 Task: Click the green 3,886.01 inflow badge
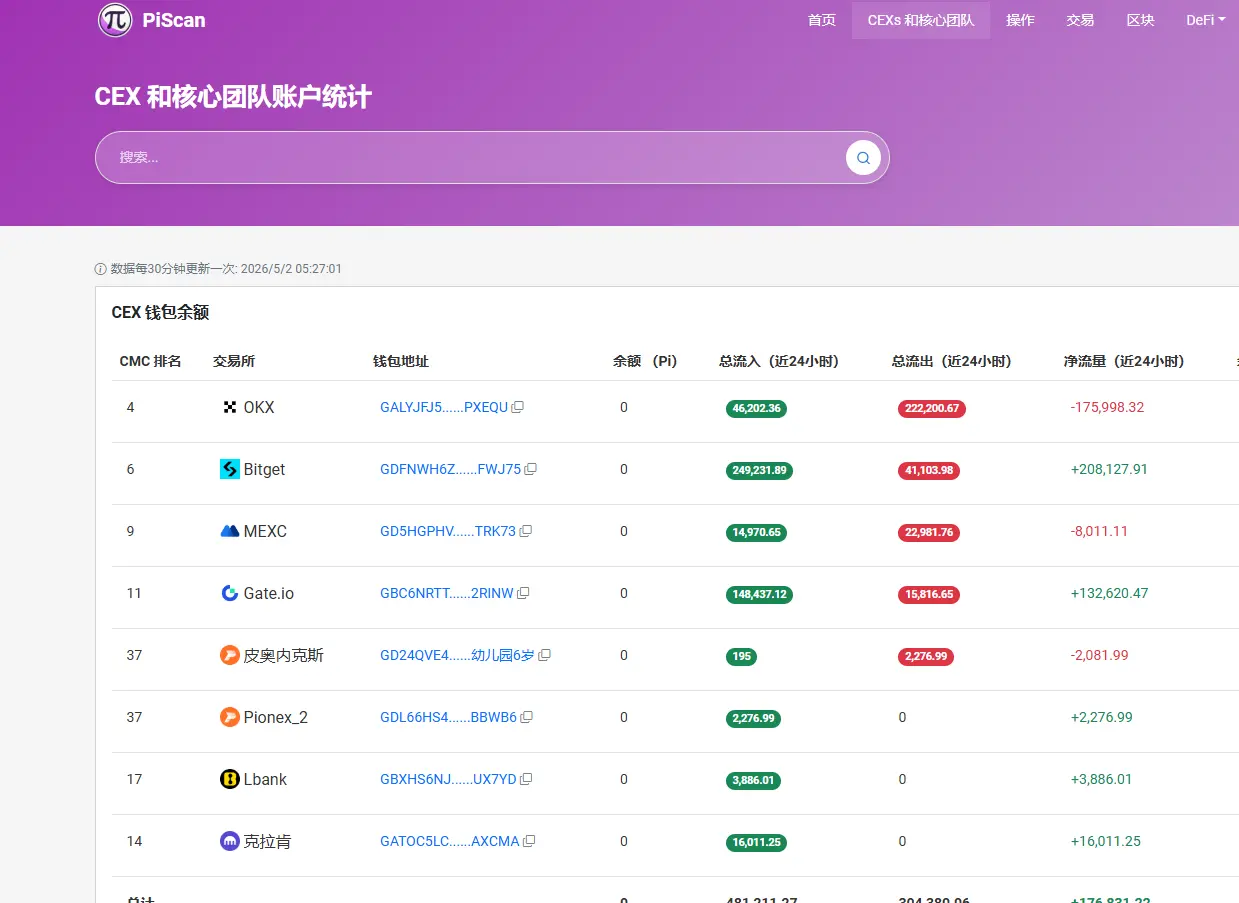[753, 780]
